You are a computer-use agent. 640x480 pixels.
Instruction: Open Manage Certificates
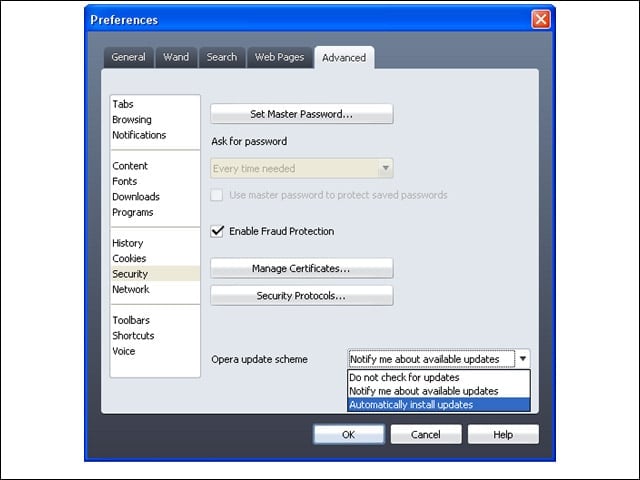coord(302,268)
